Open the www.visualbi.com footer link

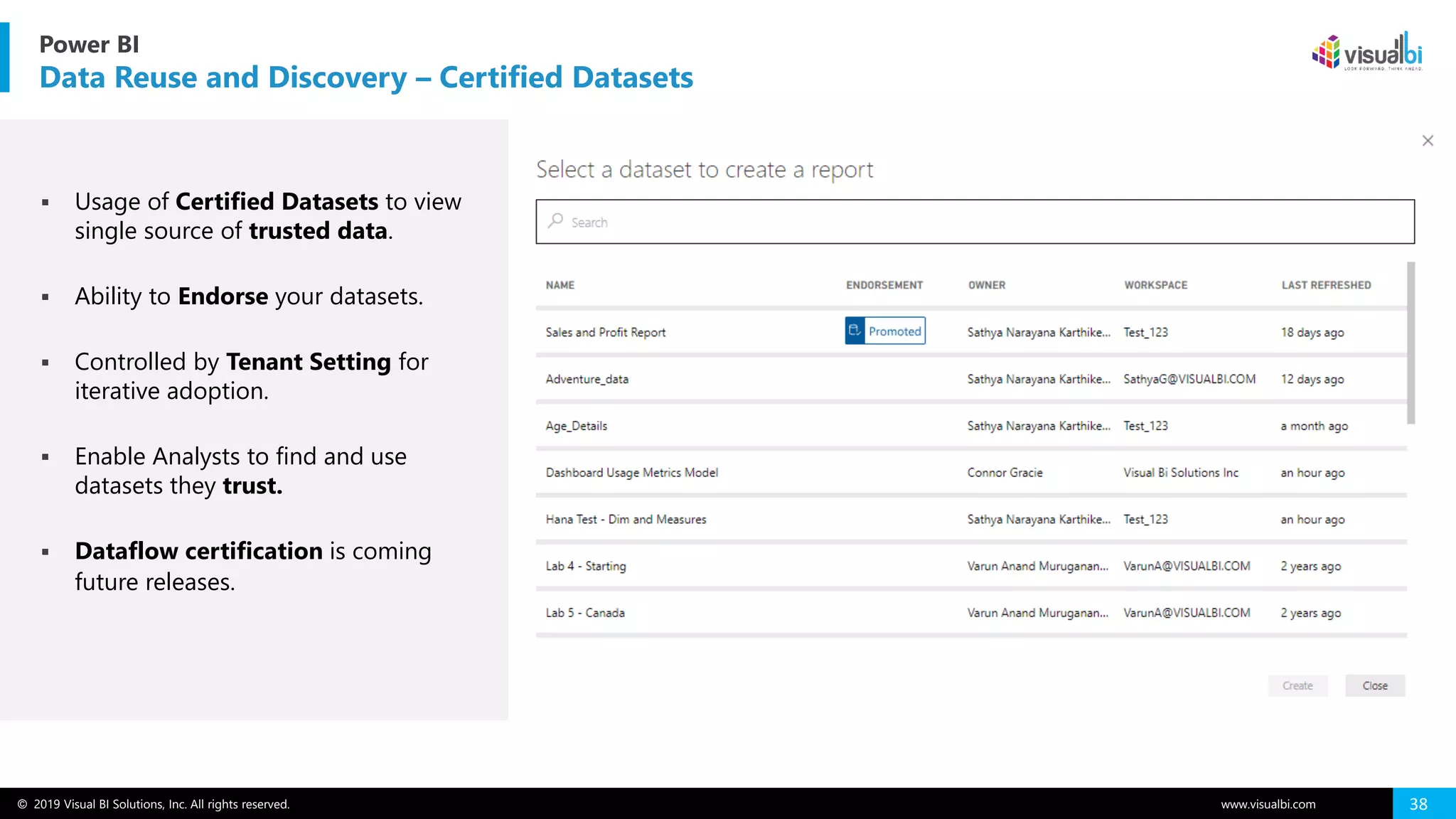tap(1268, 804)
